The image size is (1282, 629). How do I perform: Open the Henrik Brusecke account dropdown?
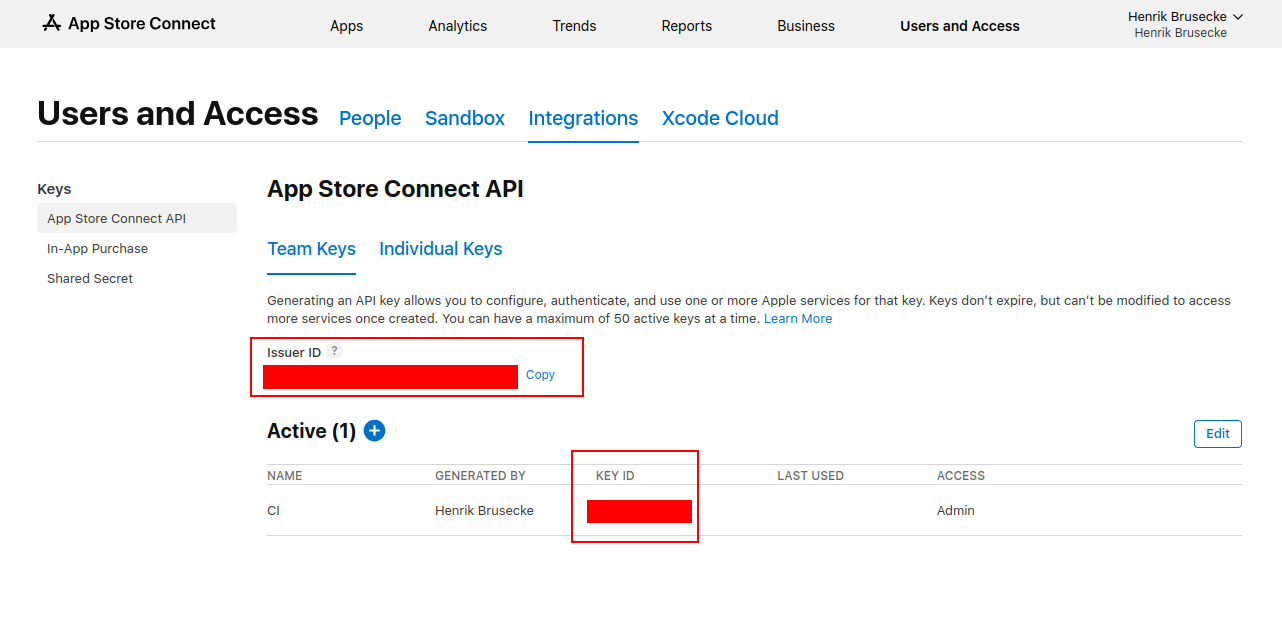1185,16
